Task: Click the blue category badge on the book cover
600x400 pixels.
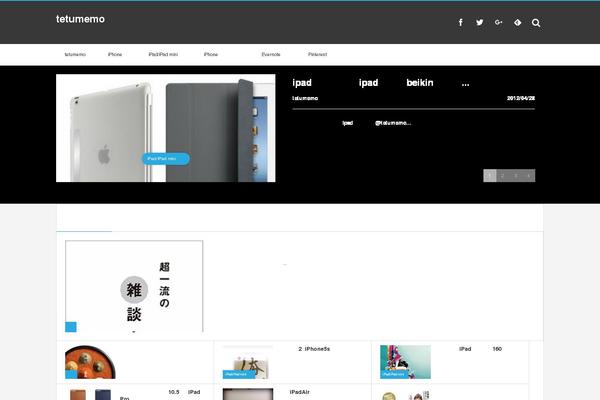Action: 71,327
